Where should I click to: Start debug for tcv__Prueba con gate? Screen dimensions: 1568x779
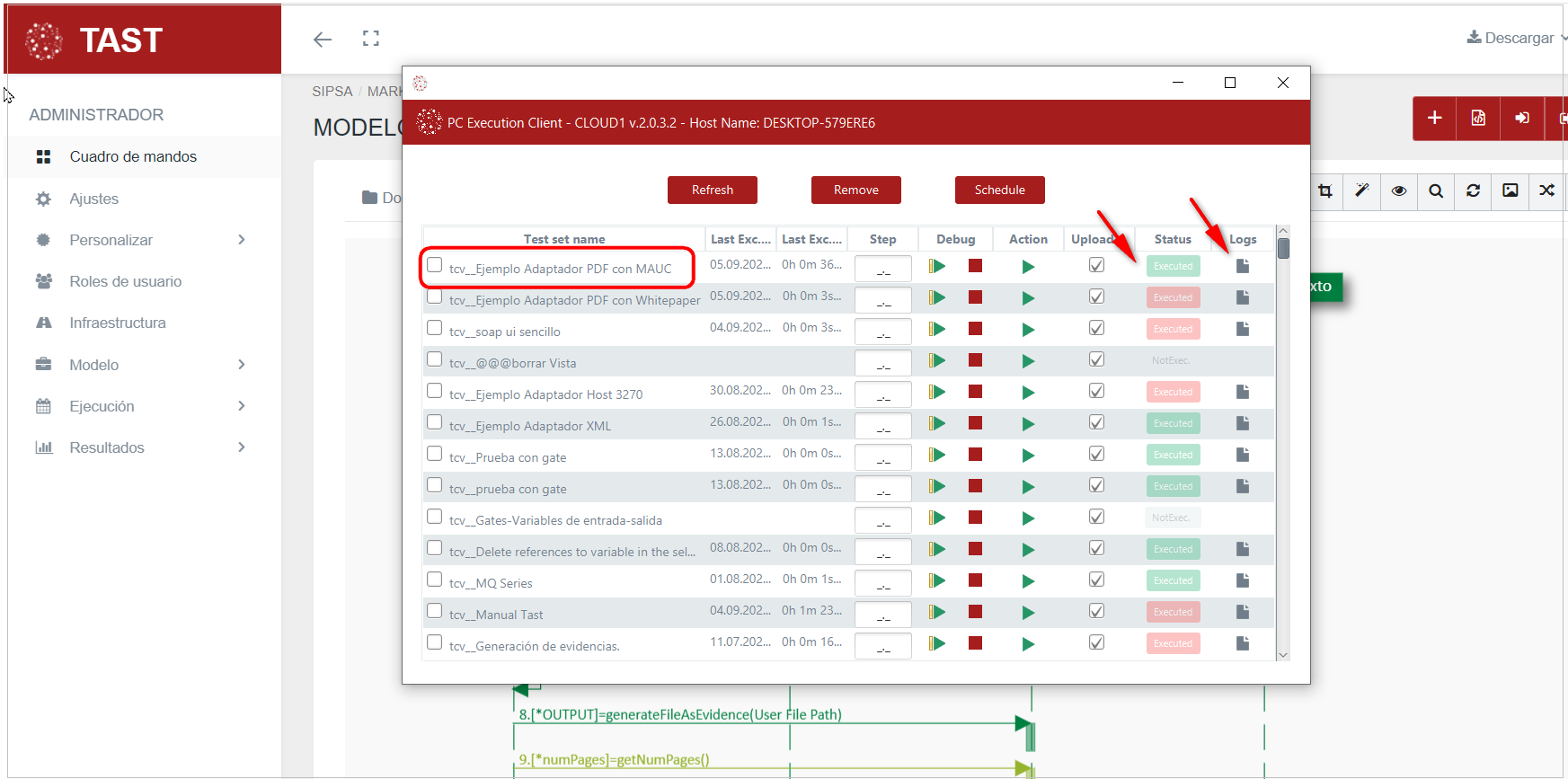(x=937, y=455)
